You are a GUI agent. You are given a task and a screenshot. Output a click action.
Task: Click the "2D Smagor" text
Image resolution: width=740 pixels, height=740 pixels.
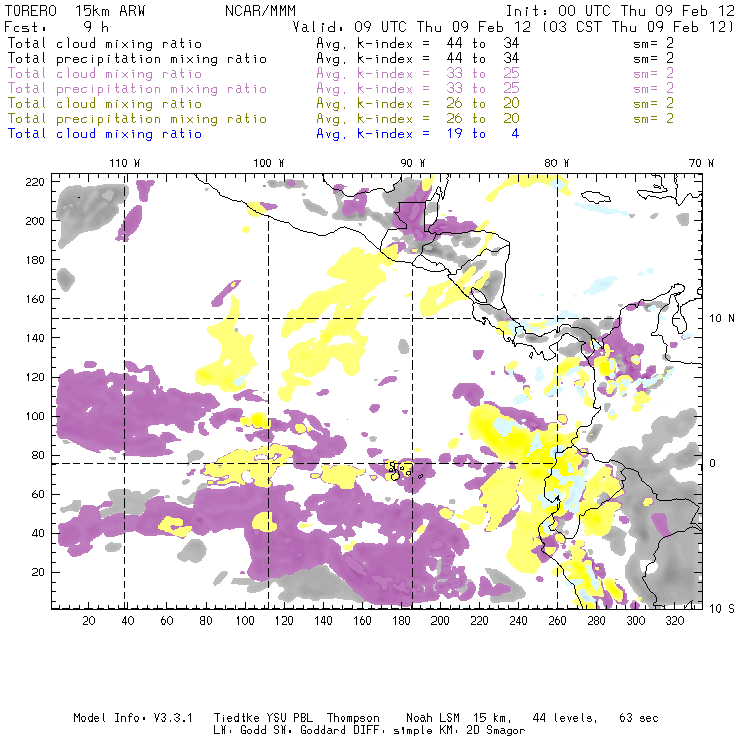496,731
